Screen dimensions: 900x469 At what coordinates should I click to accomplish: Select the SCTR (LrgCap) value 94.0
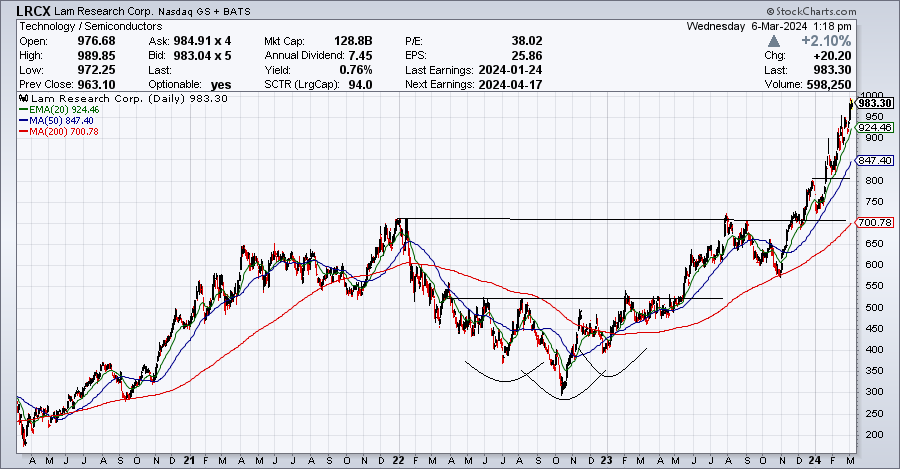click(360, 84)
